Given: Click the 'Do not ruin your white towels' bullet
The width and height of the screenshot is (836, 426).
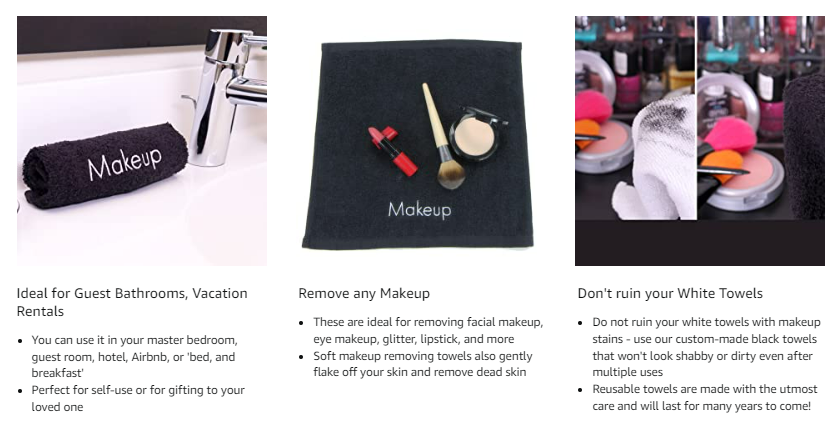Looking at the screenshot, I should (x=706, y=347).
